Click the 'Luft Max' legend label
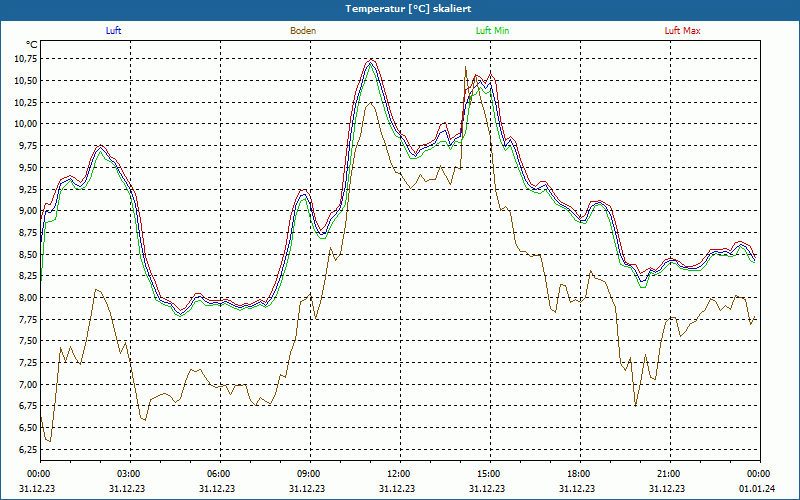The image size is (800, 500). 682,31
